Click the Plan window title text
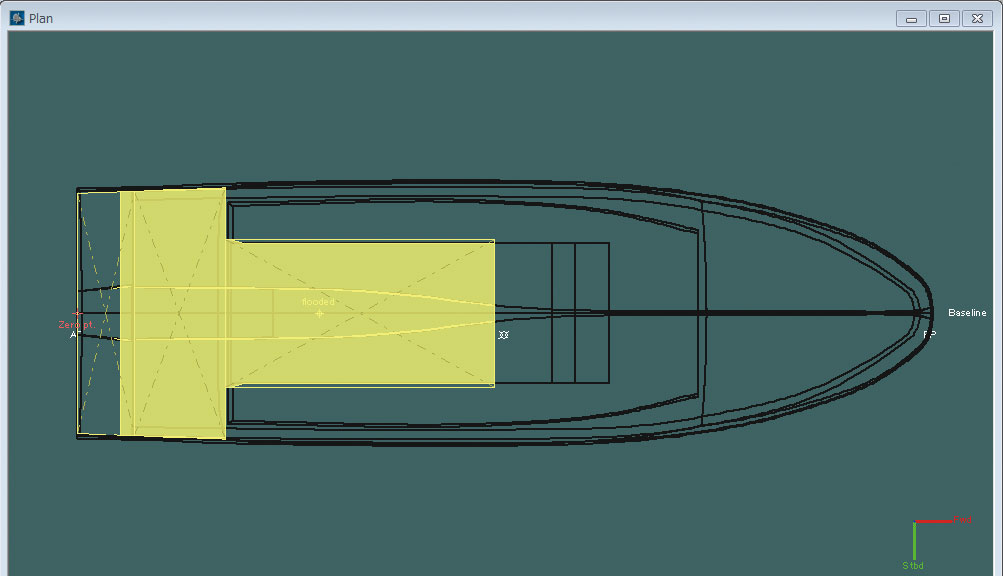The image size is (1003, 576). 41,19
